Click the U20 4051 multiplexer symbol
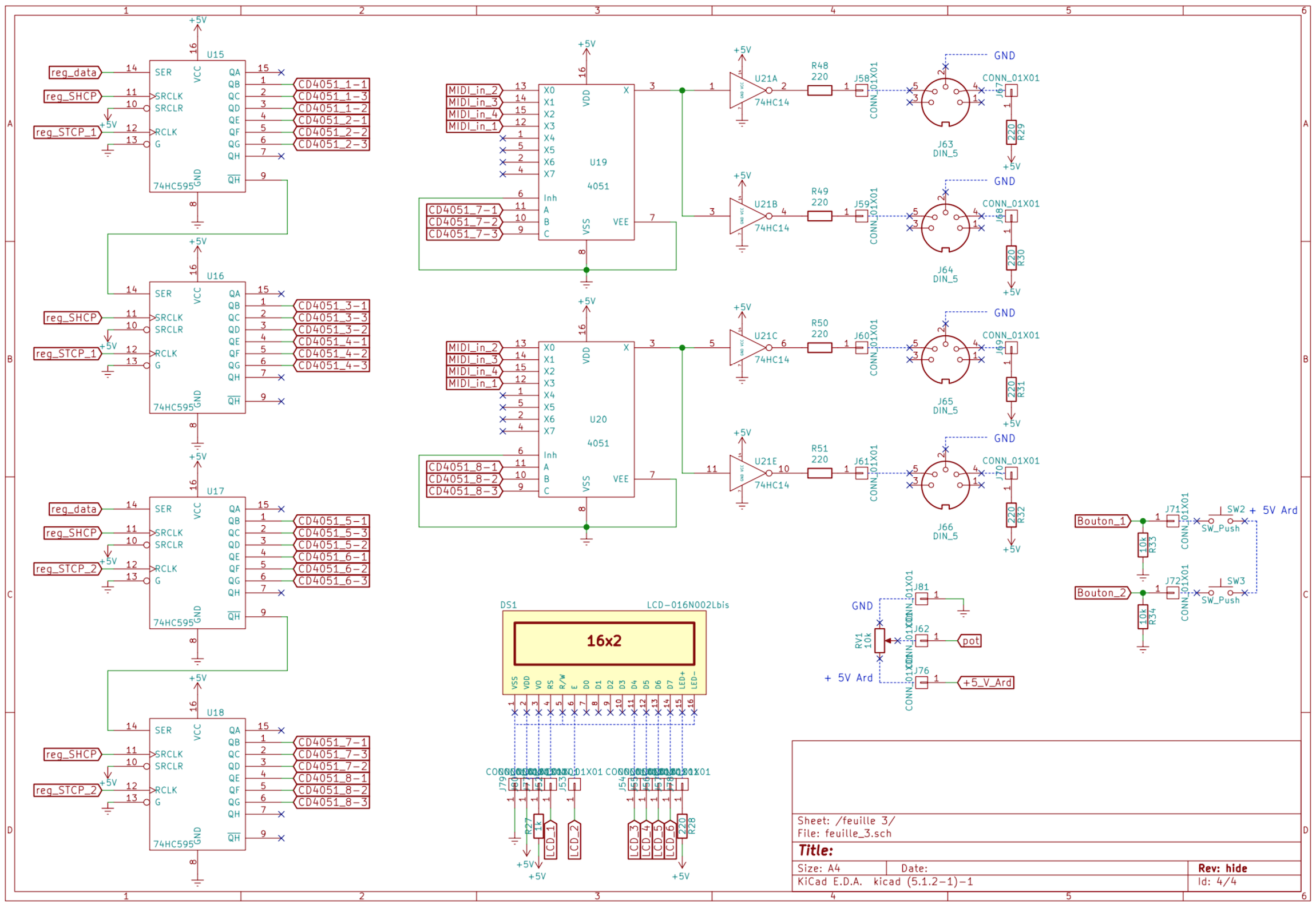This screenshot has width=1316, height=904. (x=586, y=419)
